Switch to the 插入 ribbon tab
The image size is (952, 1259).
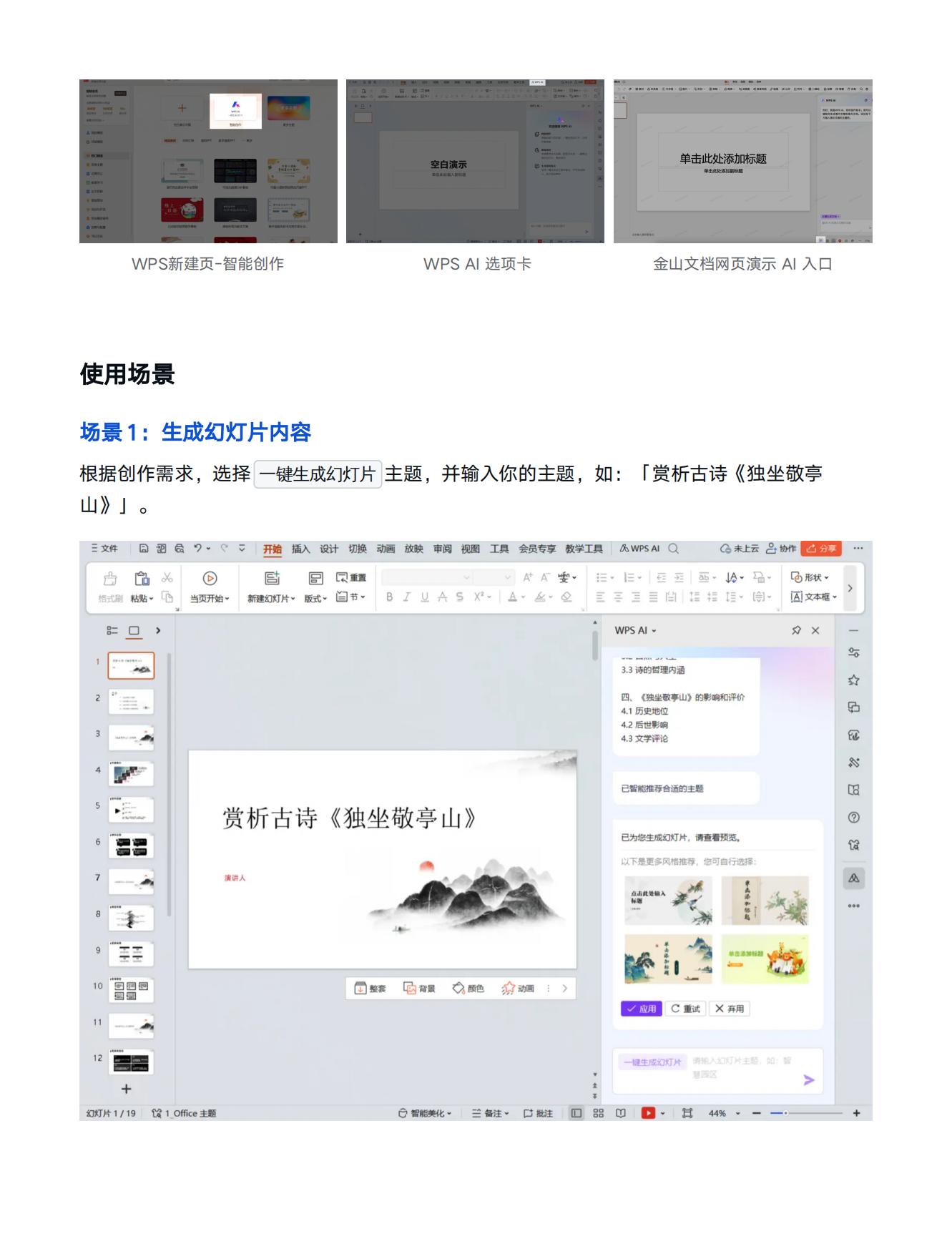[x=300, y=549]
